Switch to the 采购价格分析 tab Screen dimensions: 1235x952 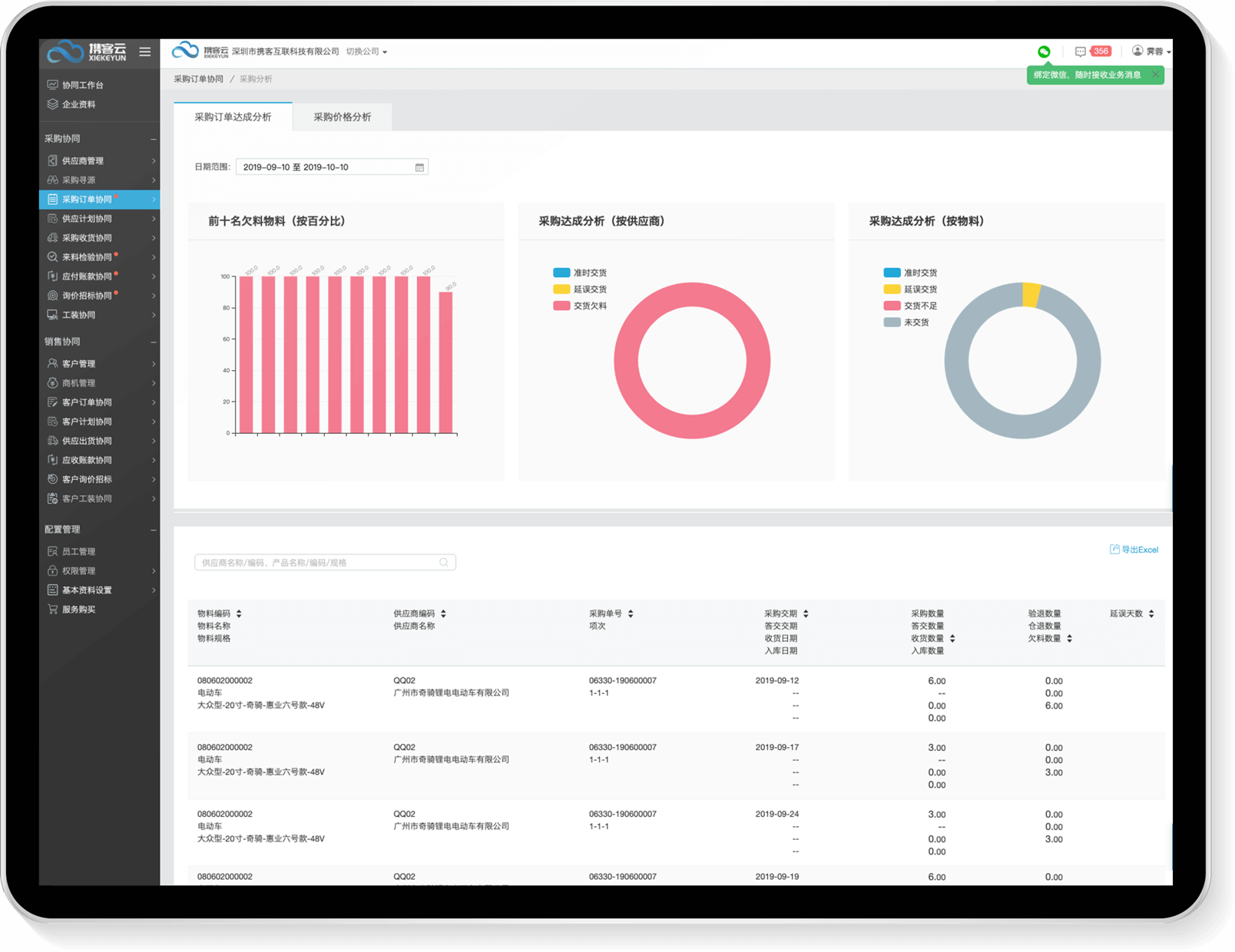click(342, 117)
